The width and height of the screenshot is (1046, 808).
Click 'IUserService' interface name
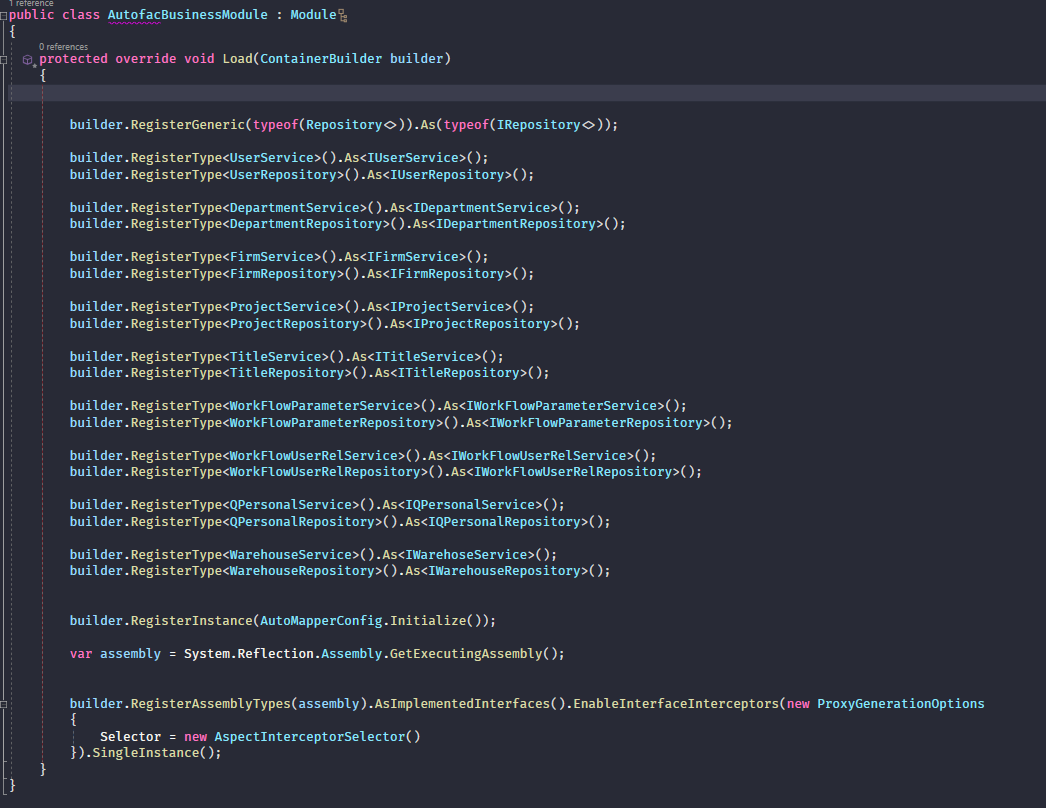pyautogui.click(x=413, y=158)
